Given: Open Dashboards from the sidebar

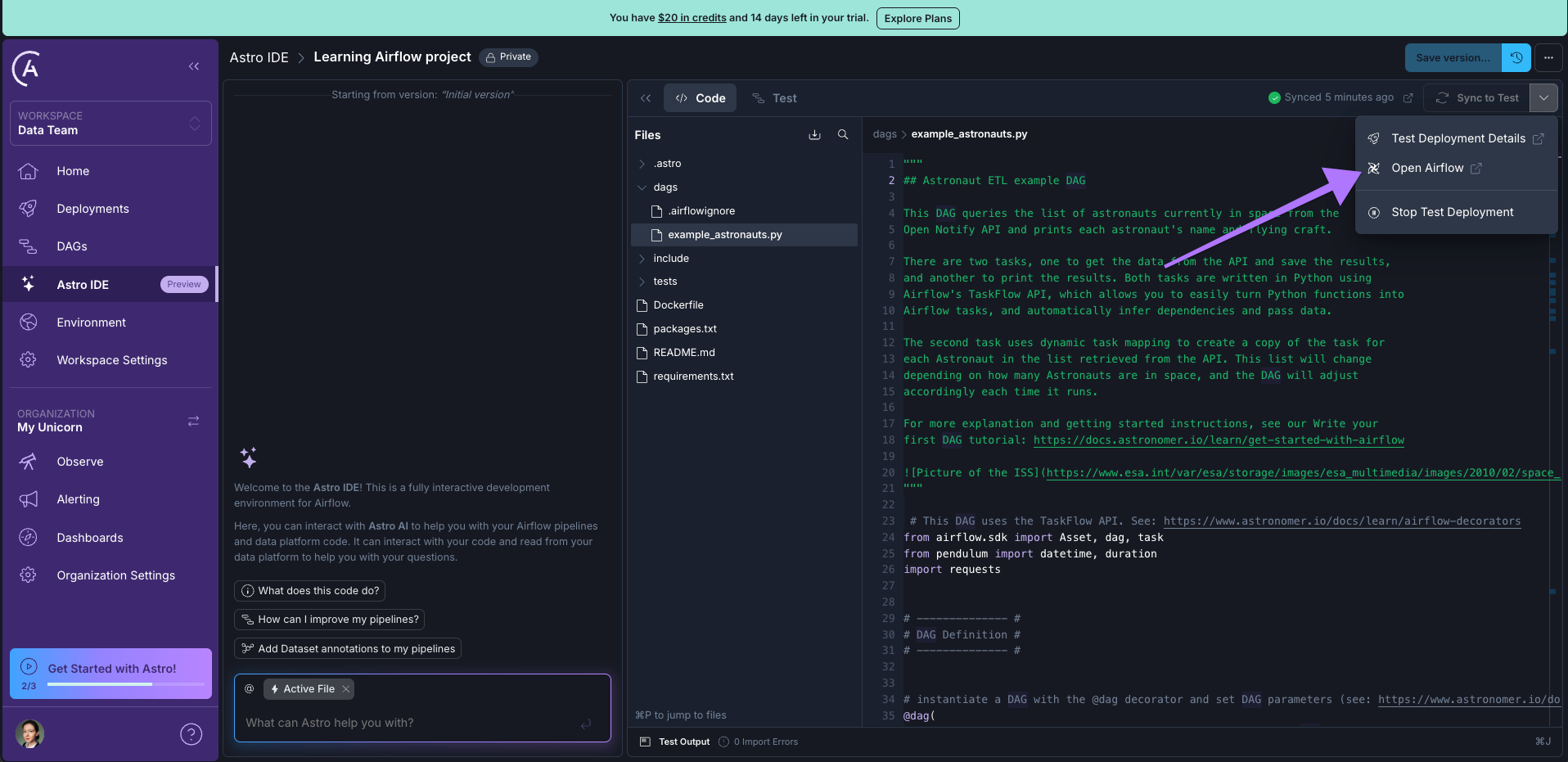Looking at the screenshot, I should [x=90, y=537].
